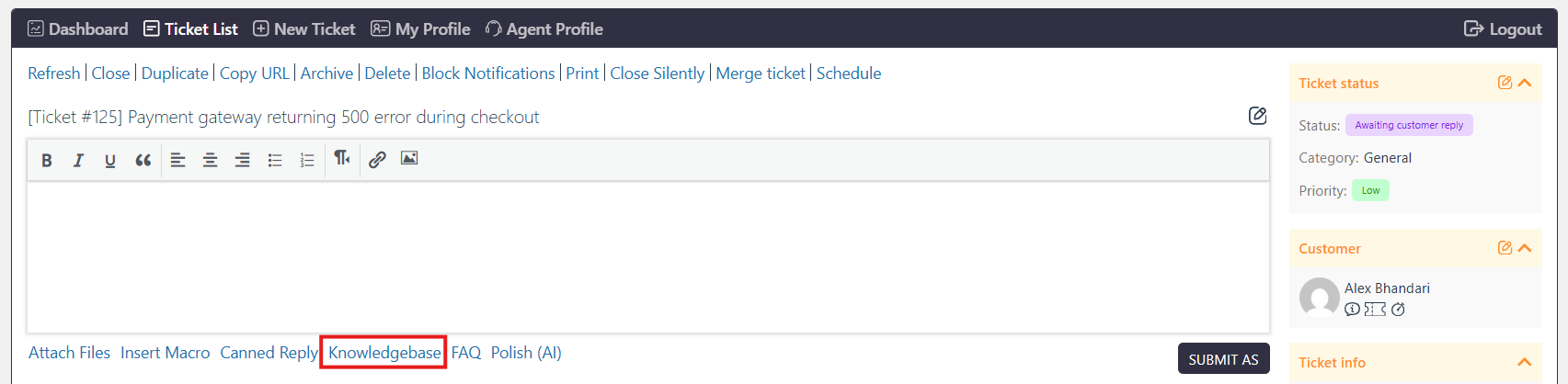The width and height of the screenshot is (1568, 384).
Task: Collapse the Ticket status panel
Action: pyautogui.click(x=1525, y=83)
